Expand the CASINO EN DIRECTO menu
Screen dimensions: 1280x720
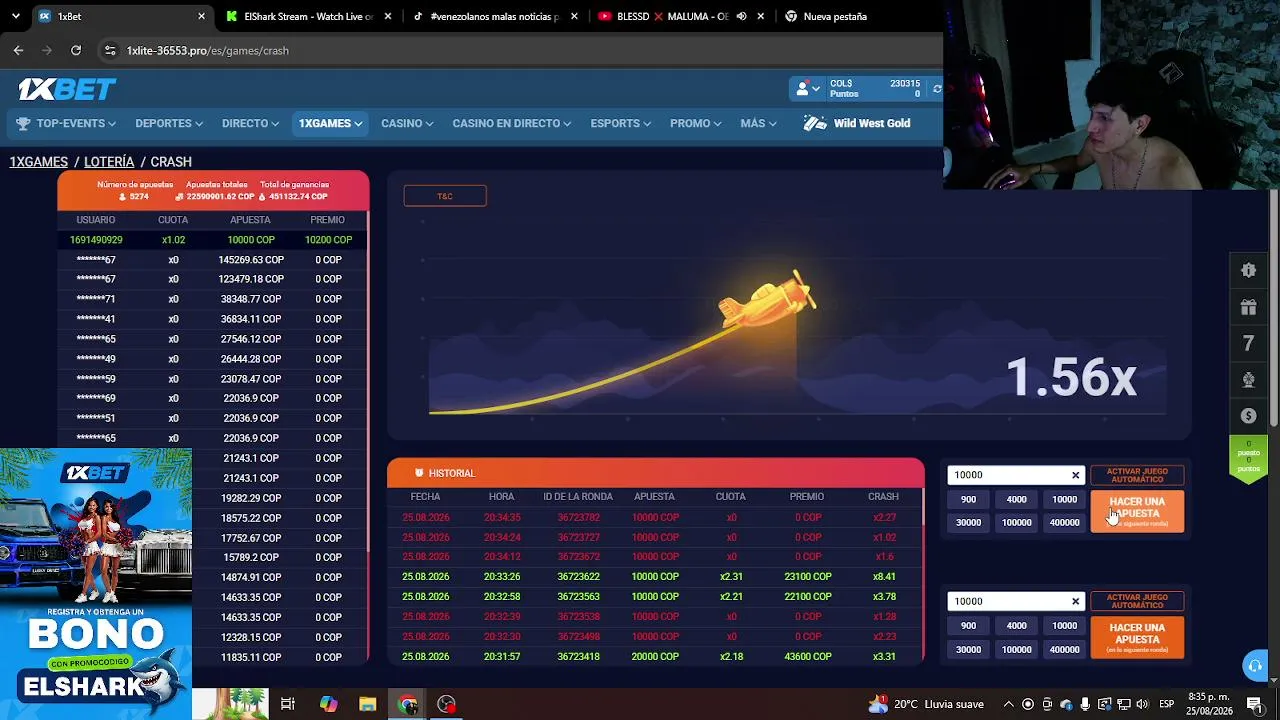click(x=512, y=123)
